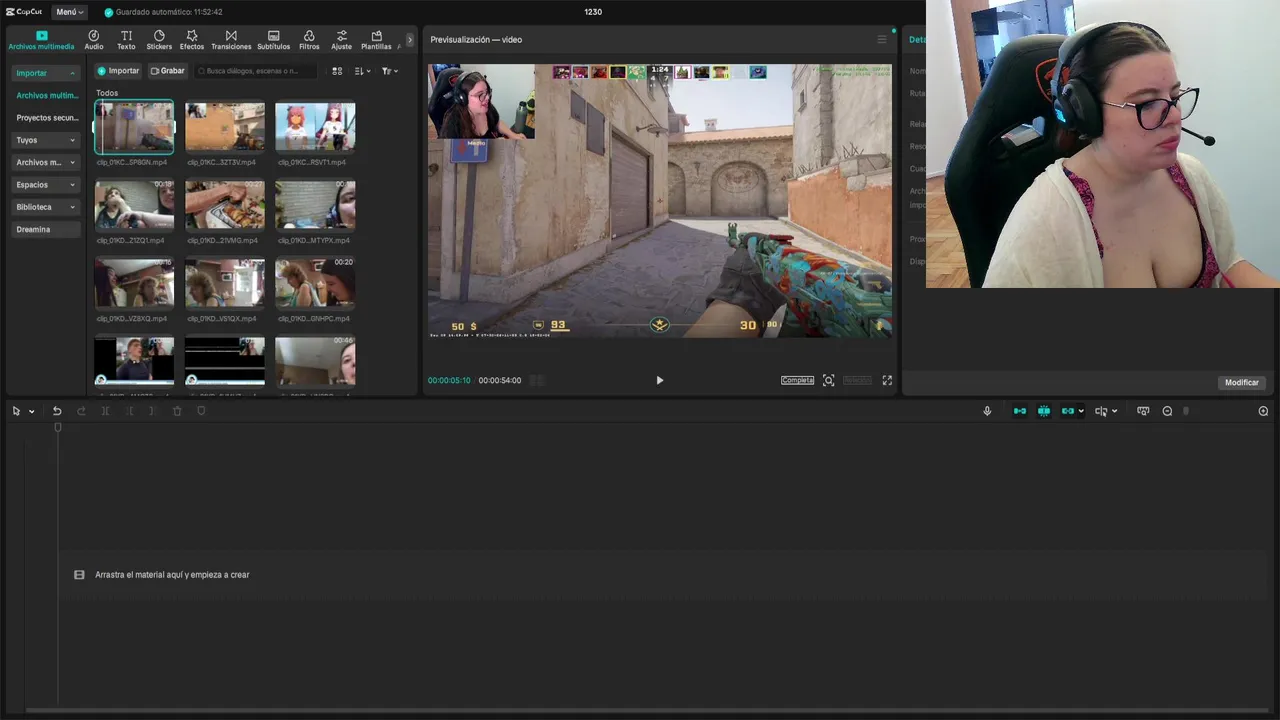Click the Completa quality button

pyautogui.click(x=797, y=380)
